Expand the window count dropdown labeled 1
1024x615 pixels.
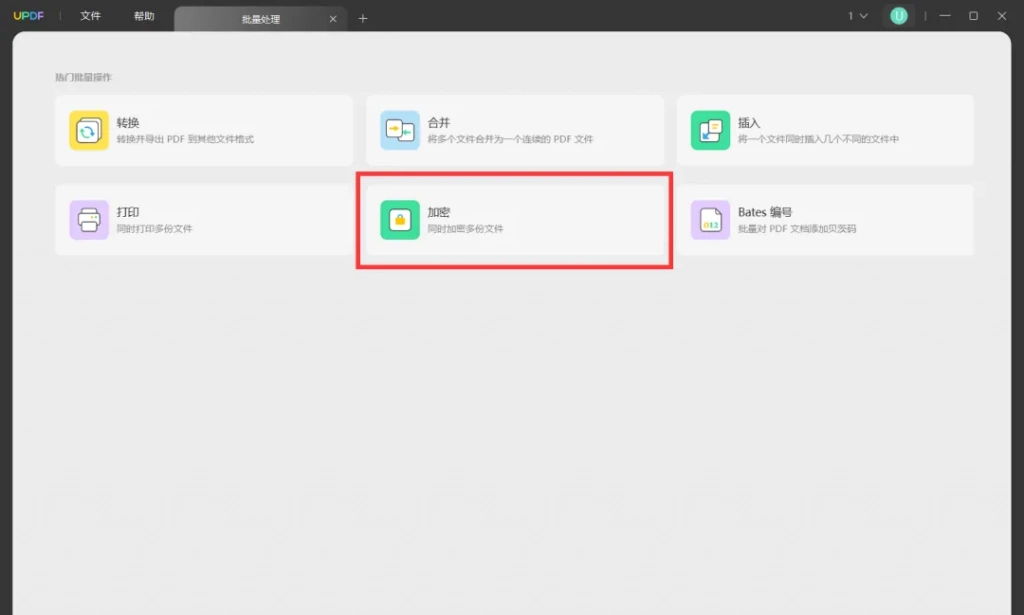click(857, 16)
